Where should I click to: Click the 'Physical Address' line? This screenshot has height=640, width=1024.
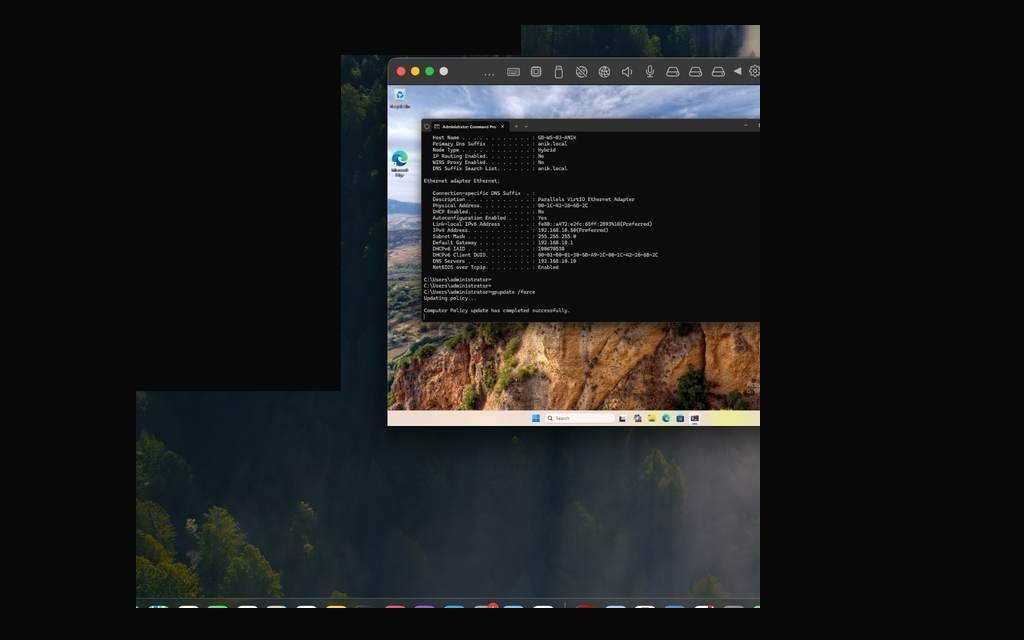tap(510, 206)
